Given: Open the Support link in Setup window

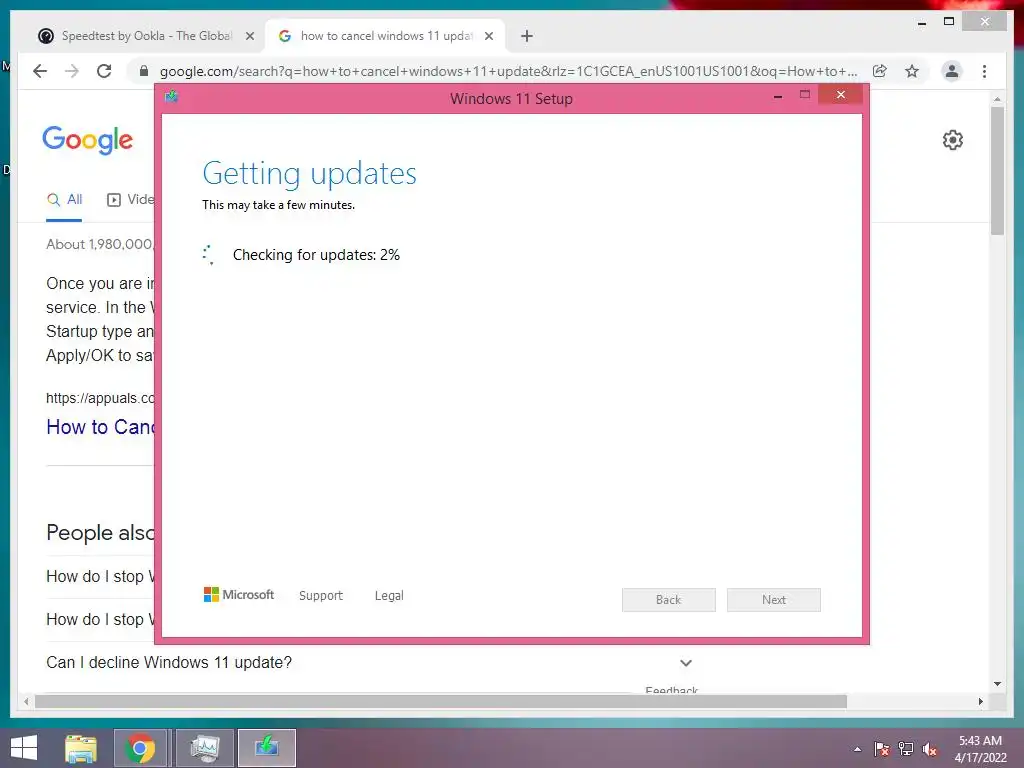Looking at the screenshot, I should [x=321, y=596].
